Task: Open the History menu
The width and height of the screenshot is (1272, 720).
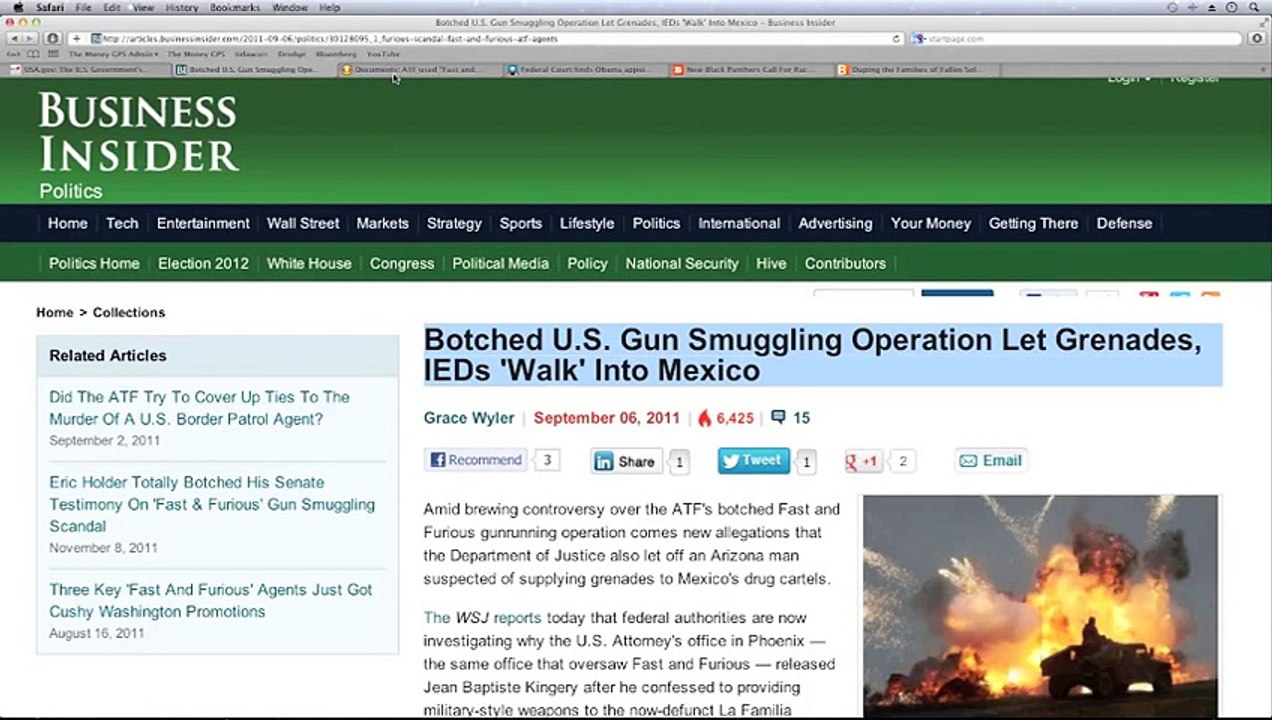Action: coord(182,7)
